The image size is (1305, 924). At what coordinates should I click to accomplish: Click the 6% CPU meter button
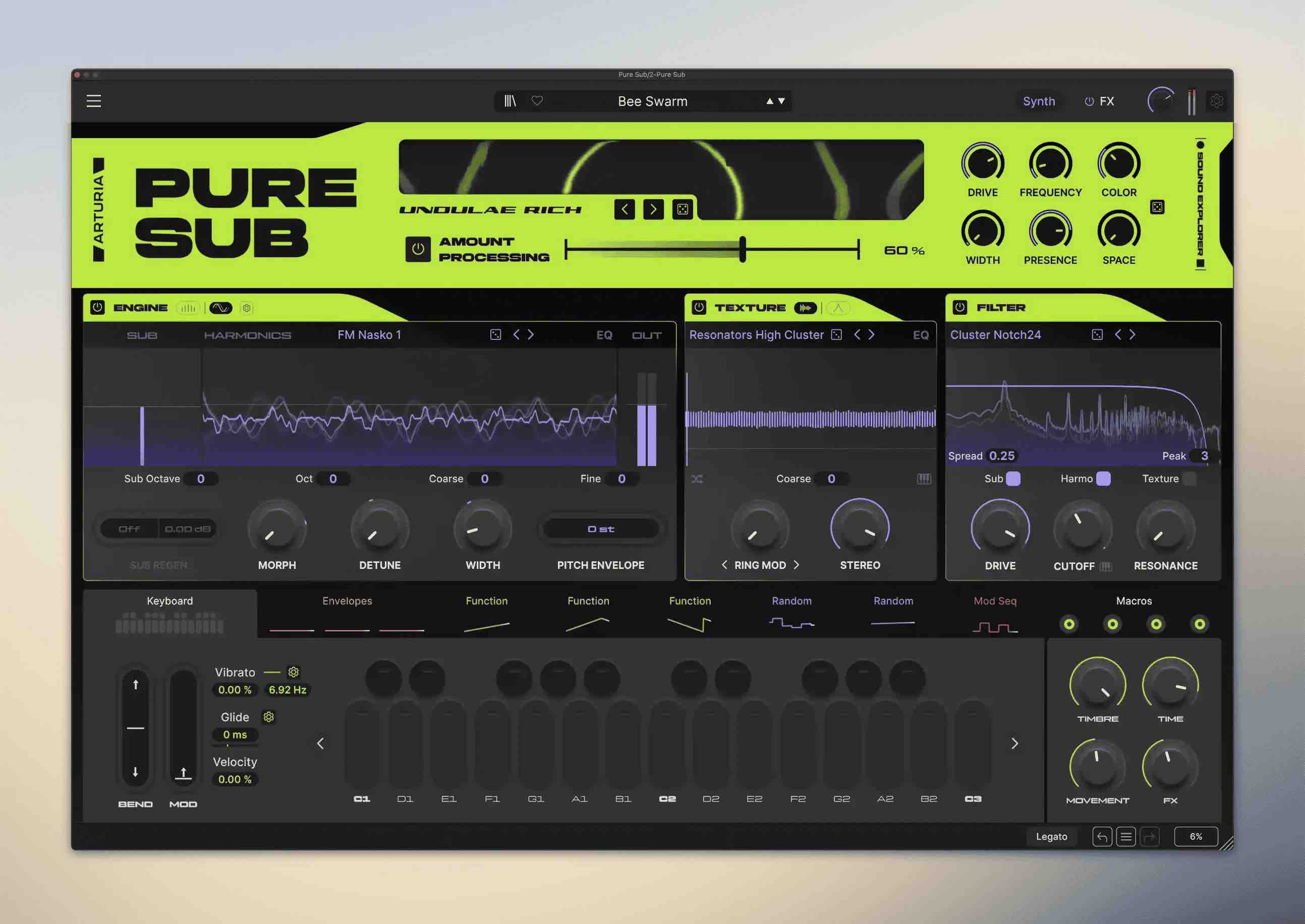(x=1197, y=837)
